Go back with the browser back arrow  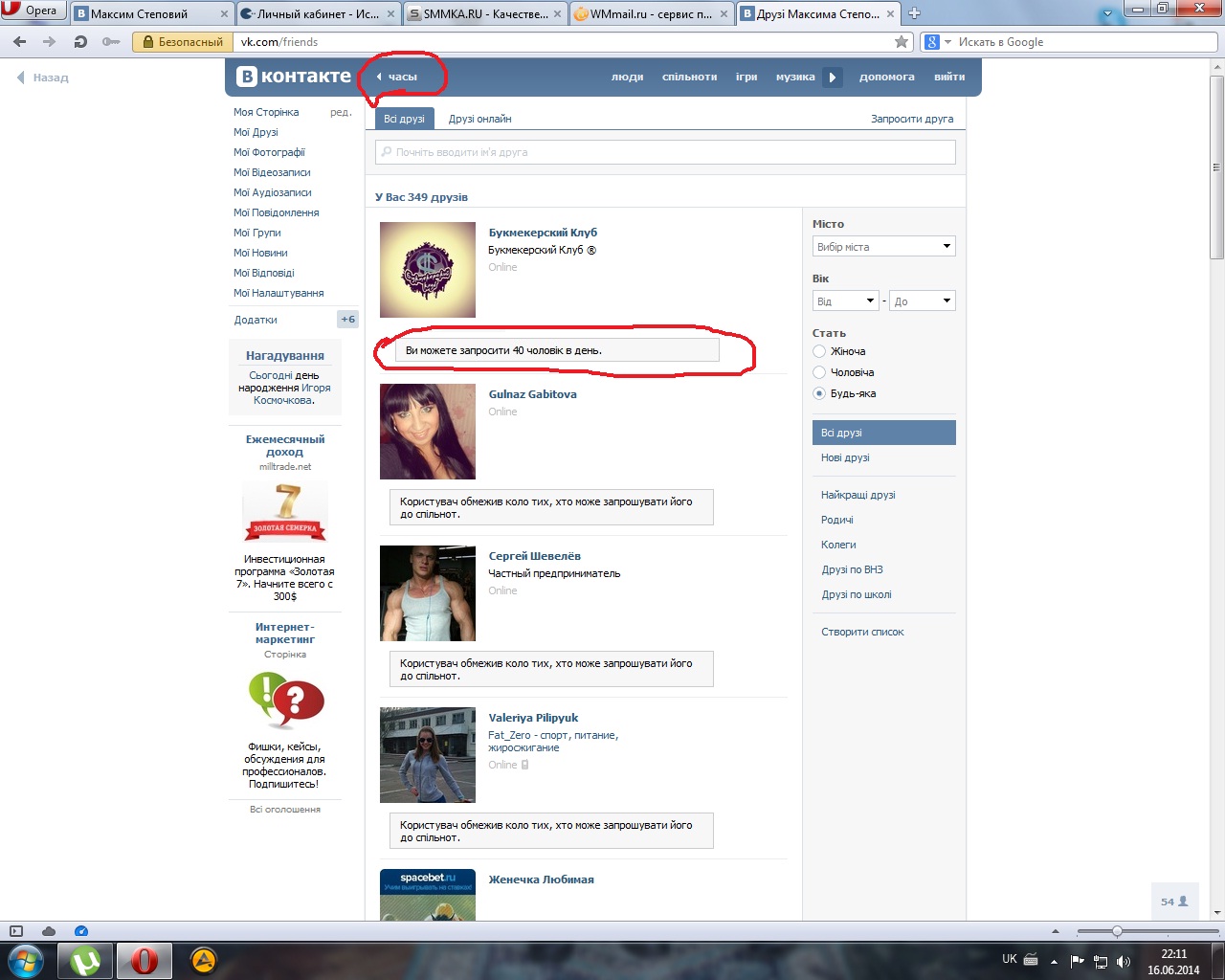[x=20, y=42]
